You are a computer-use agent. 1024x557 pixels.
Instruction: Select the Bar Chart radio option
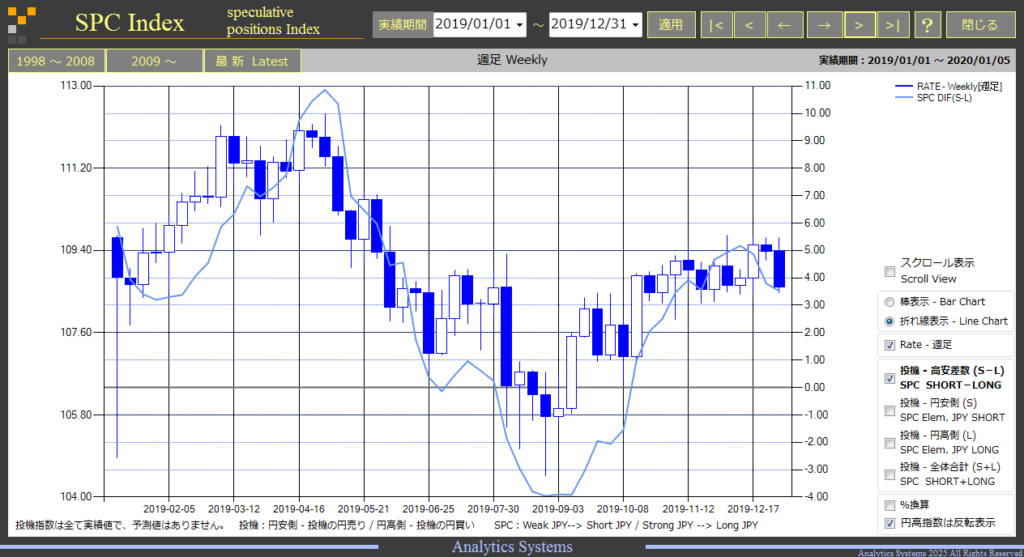point(889,302)
